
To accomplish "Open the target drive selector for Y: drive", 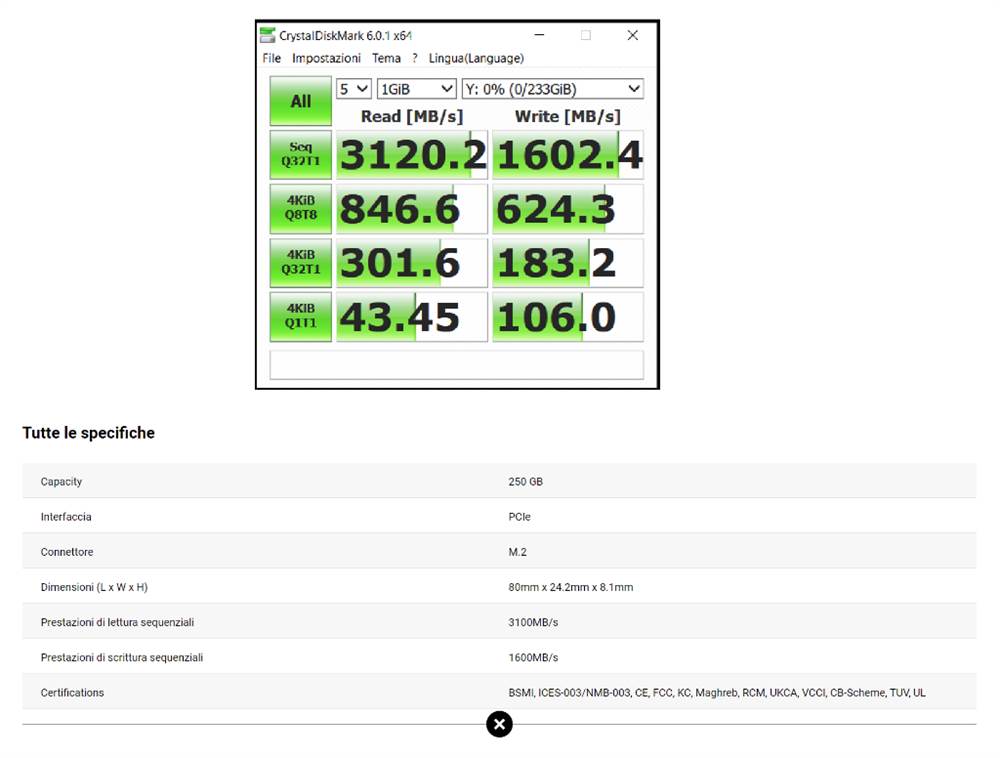I will pos(551,88).
